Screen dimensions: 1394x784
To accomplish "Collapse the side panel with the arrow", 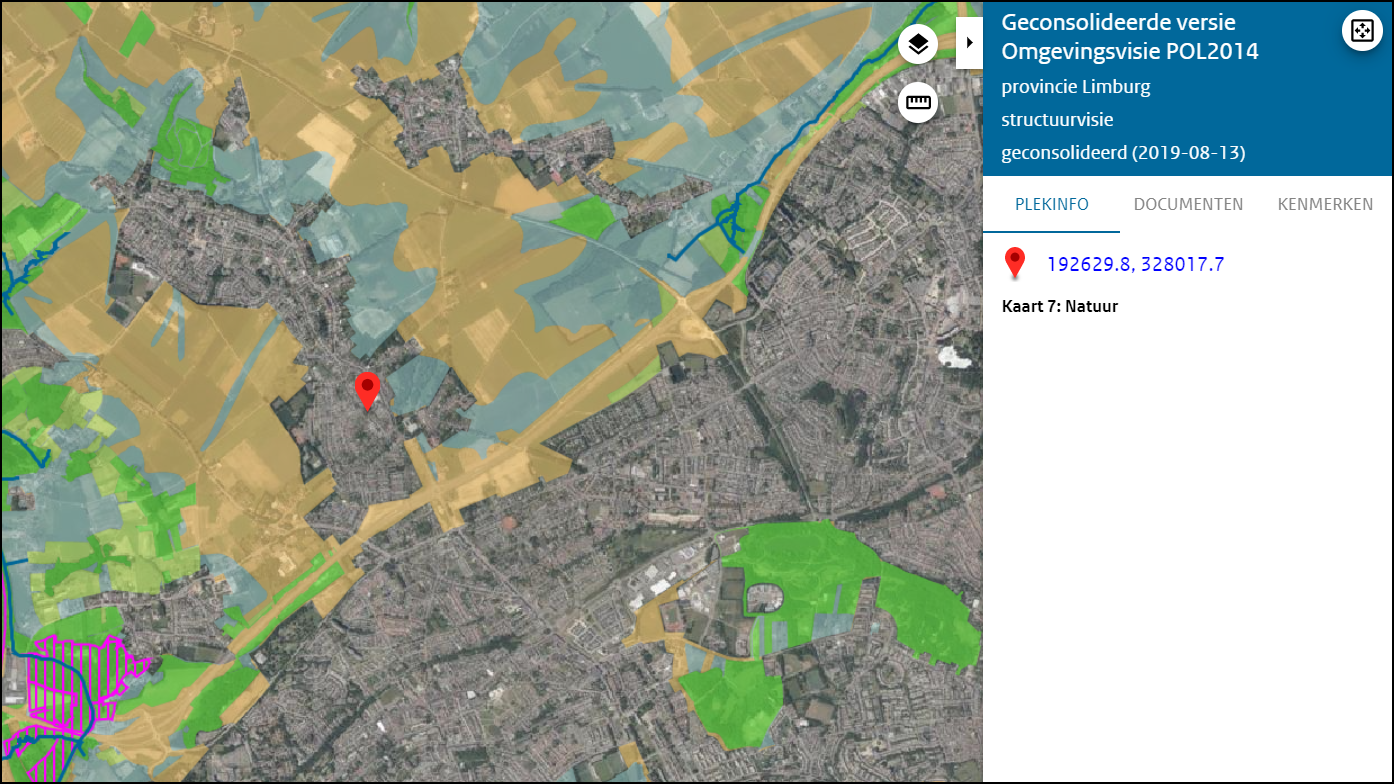I will [x=969, y=43].
